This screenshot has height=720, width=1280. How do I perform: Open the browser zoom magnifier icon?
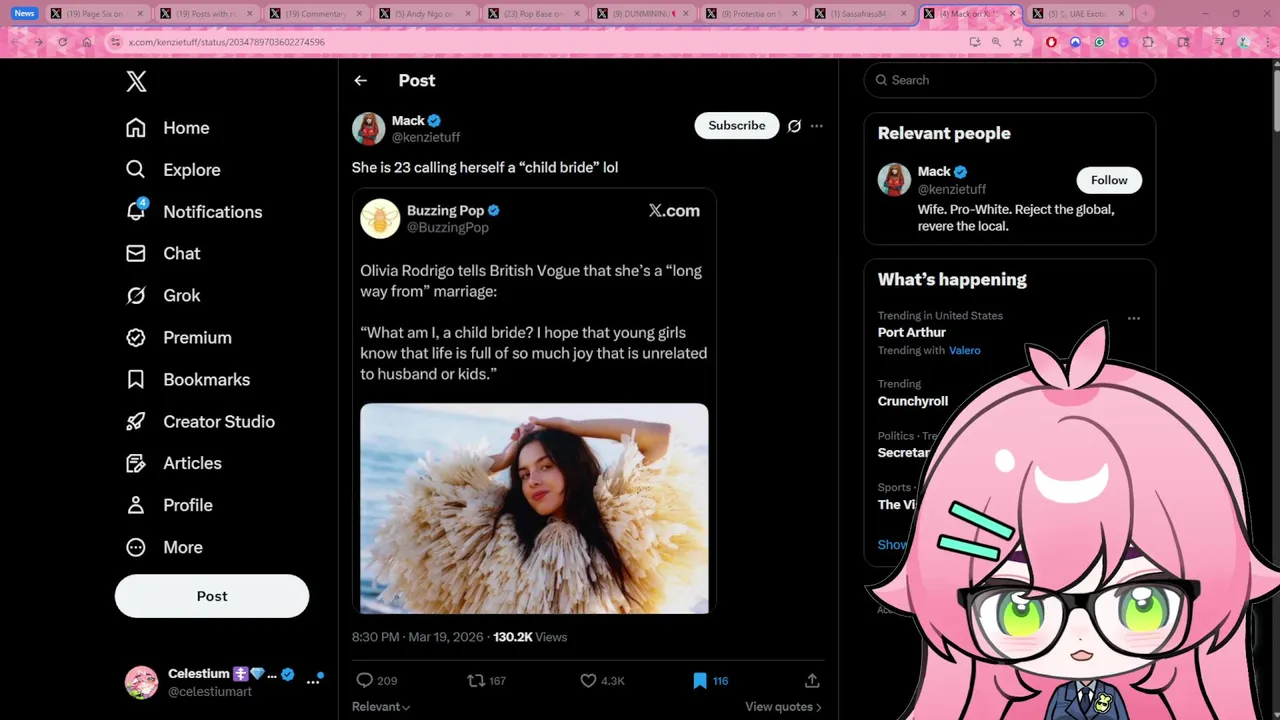click(996, 42)
